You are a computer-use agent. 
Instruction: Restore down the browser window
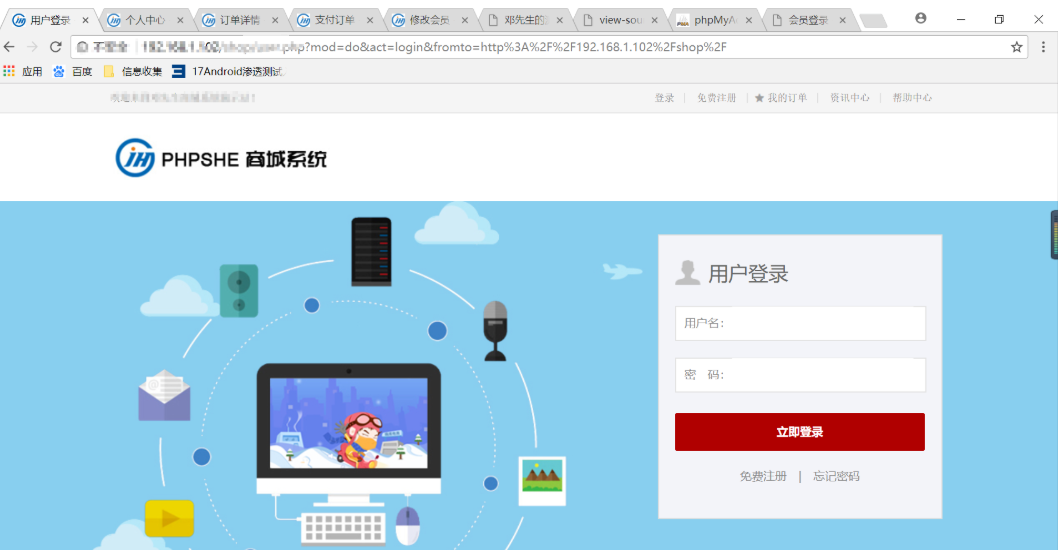click(x=999, y=20)
